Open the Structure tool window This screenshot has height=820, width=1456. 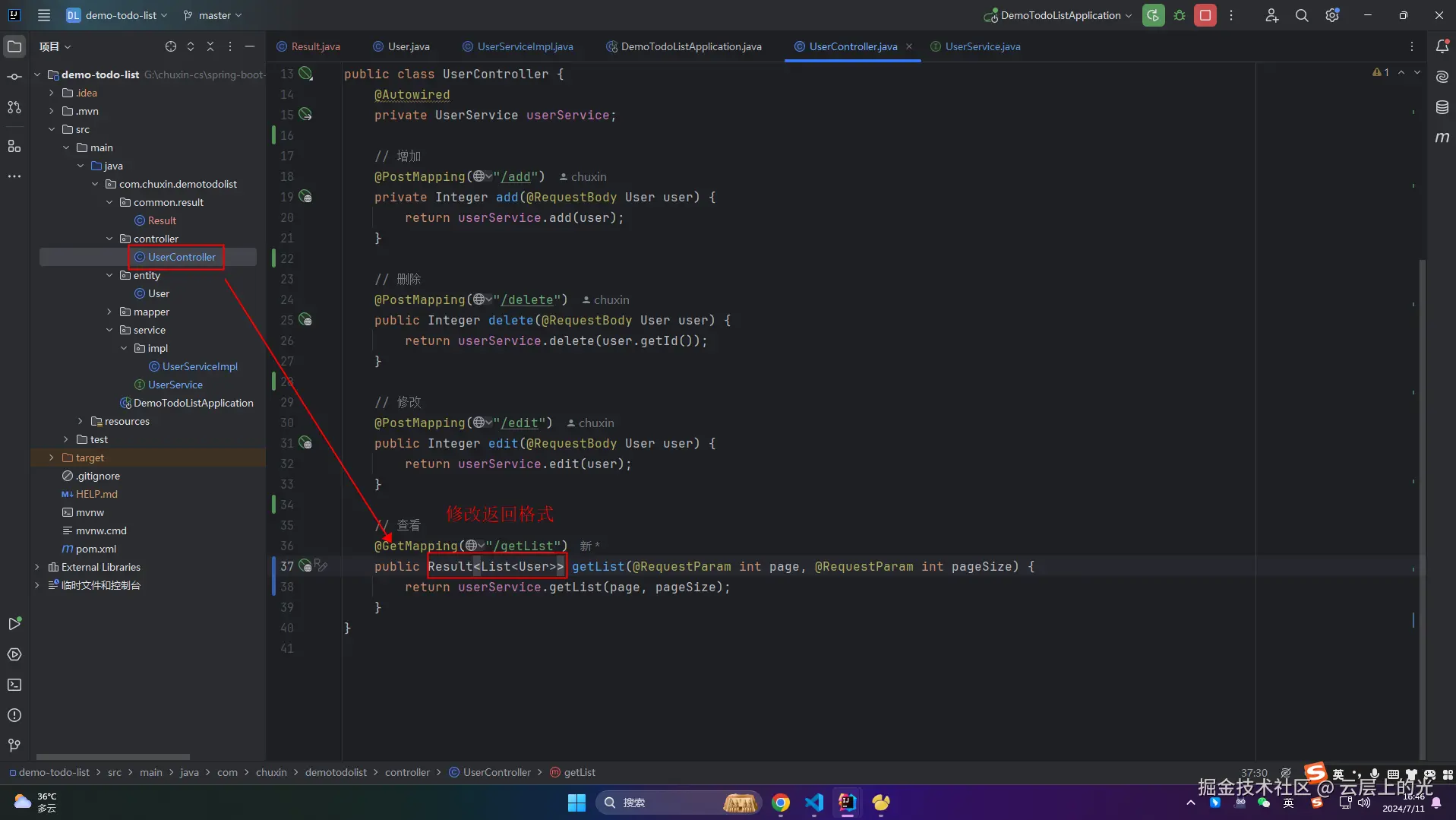tap(14, 146)
